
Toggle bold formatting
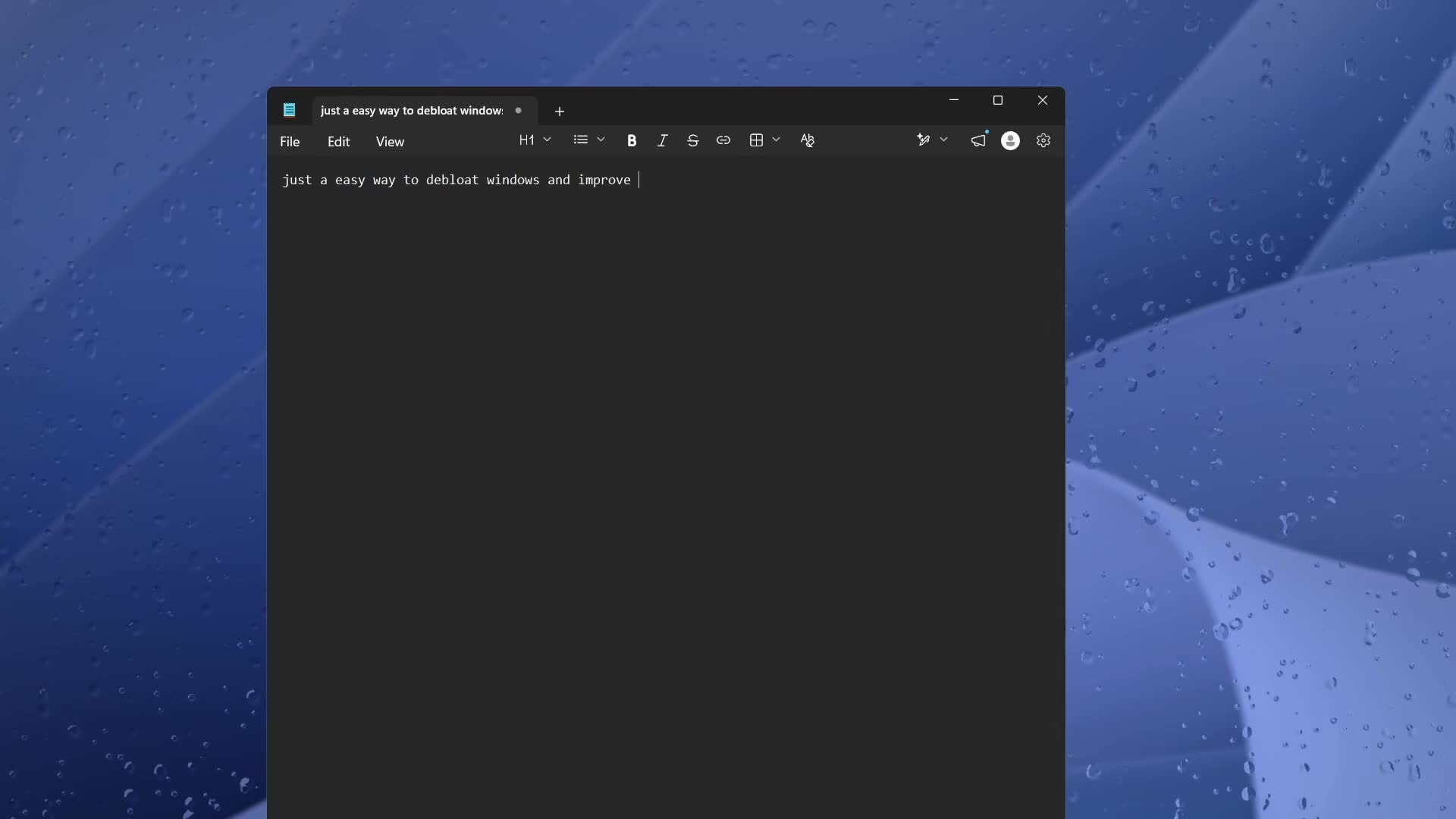pos(632,140)
